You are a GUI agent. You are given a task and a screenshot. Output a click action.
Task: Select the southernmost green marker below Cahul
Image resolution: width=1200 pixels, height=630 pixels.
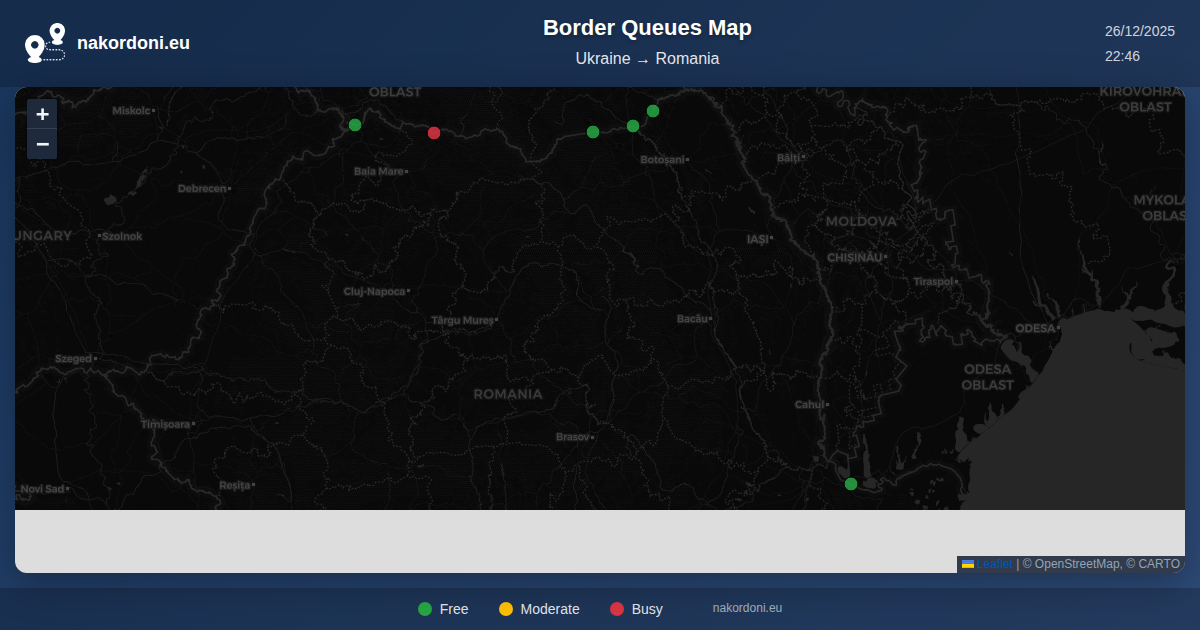[x=851, y=484]
